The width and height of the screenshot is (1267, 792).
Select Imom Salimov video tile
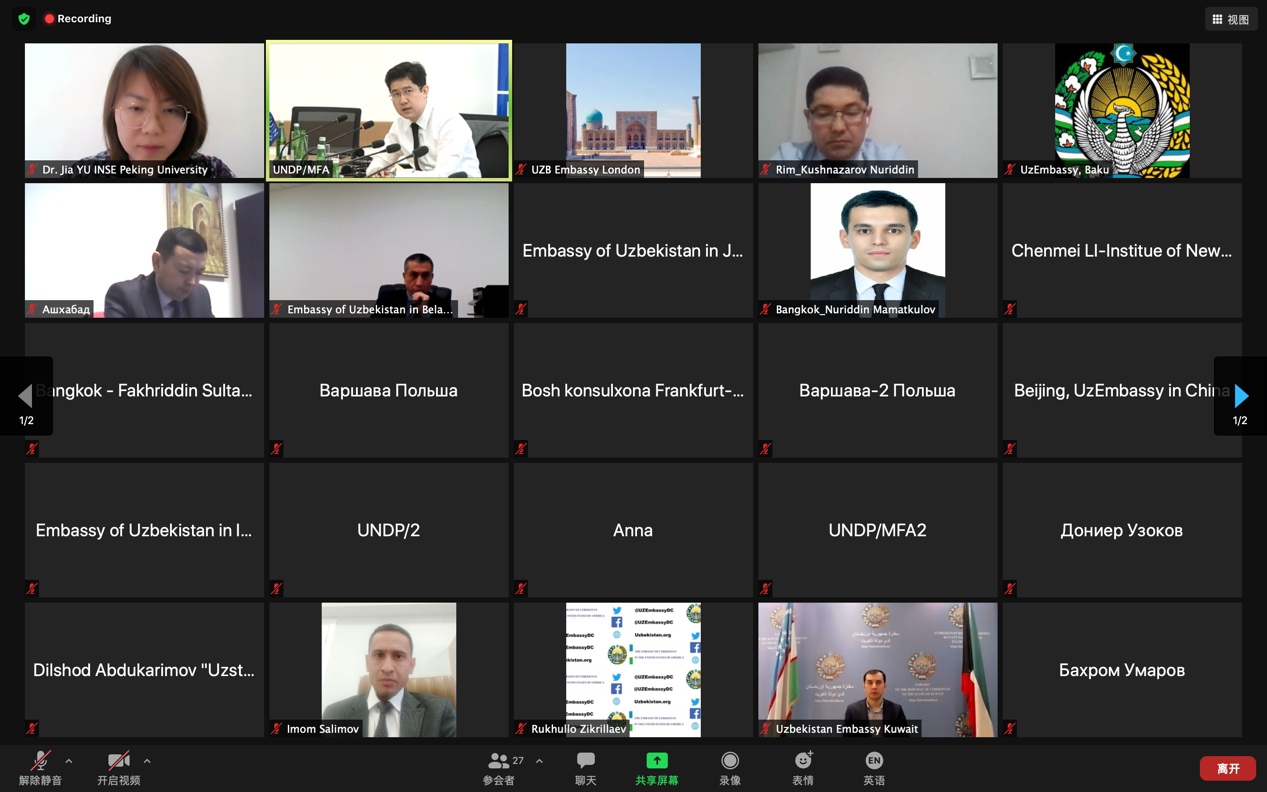tap(389, 670)
